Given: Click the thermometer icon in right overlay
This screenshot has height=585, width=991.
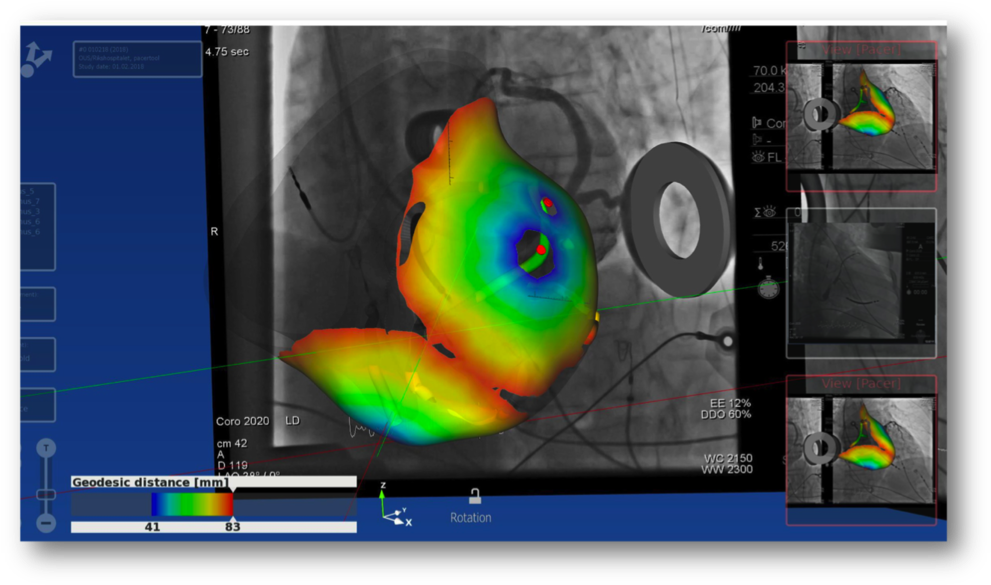Looking at the screenshot, I should [x=761, y=264].
